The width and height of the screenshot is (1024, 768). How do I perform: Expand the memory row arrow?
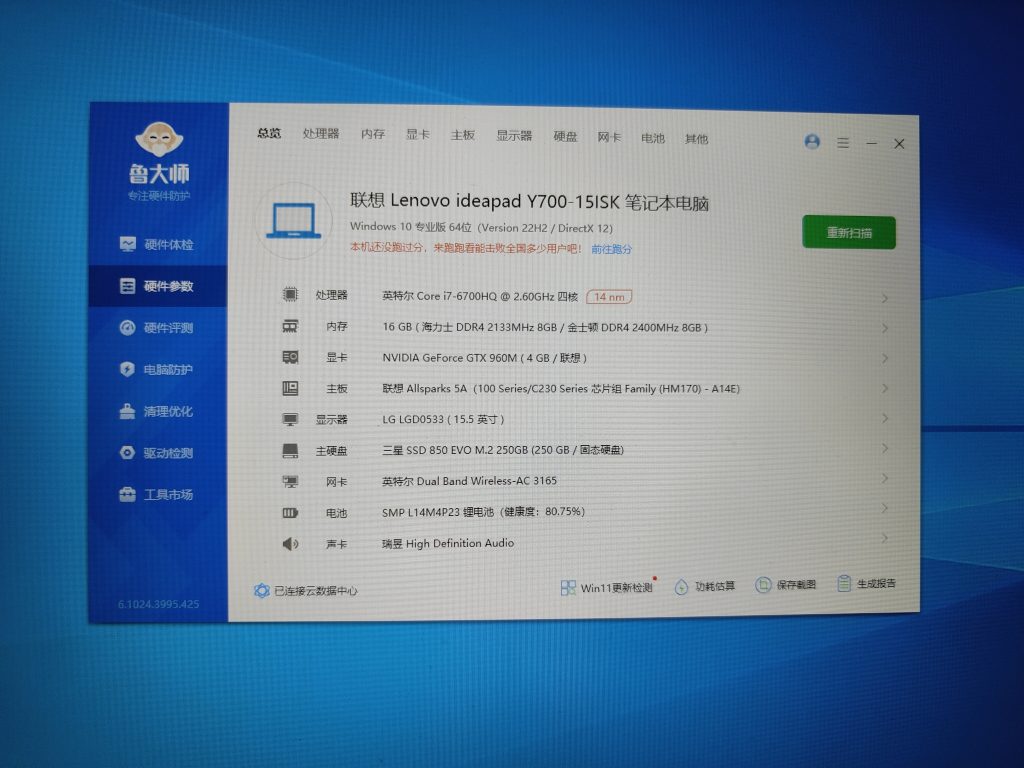(x=885, y=328)
